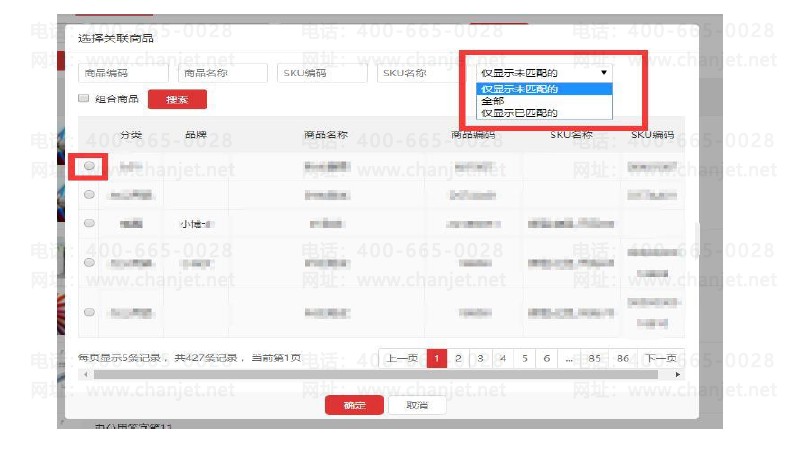Click the 品牌 column header
805x456 pixels.
tap(196, 135)
